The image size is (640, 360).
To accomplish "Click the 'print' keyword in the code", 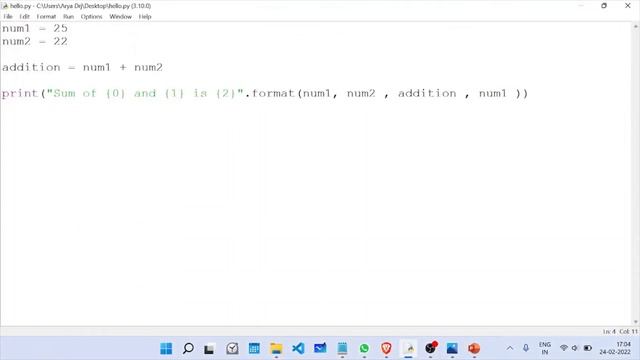I will [20, 93].
